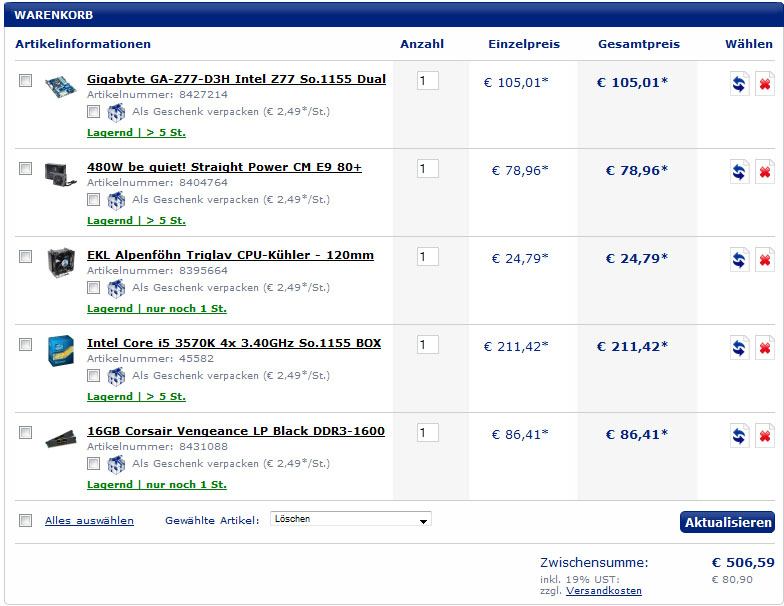Focus quantity field for 16GB Corsair Vengeance

[428, 432]
